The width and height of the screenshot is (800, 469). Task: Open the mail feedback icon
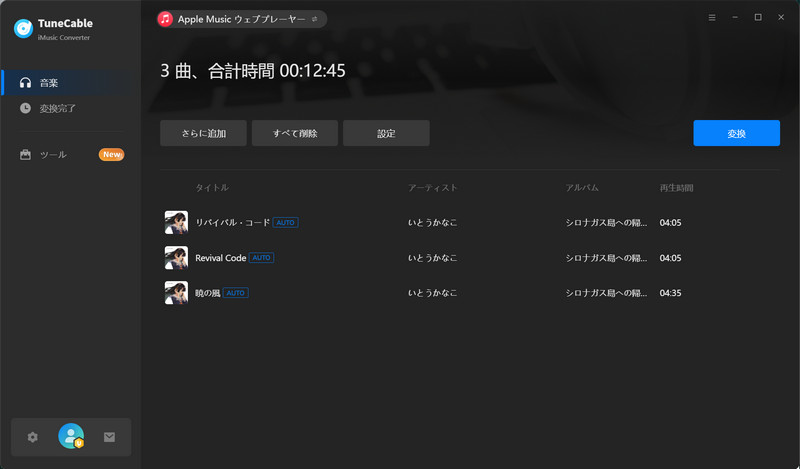(x=109, y=437)
